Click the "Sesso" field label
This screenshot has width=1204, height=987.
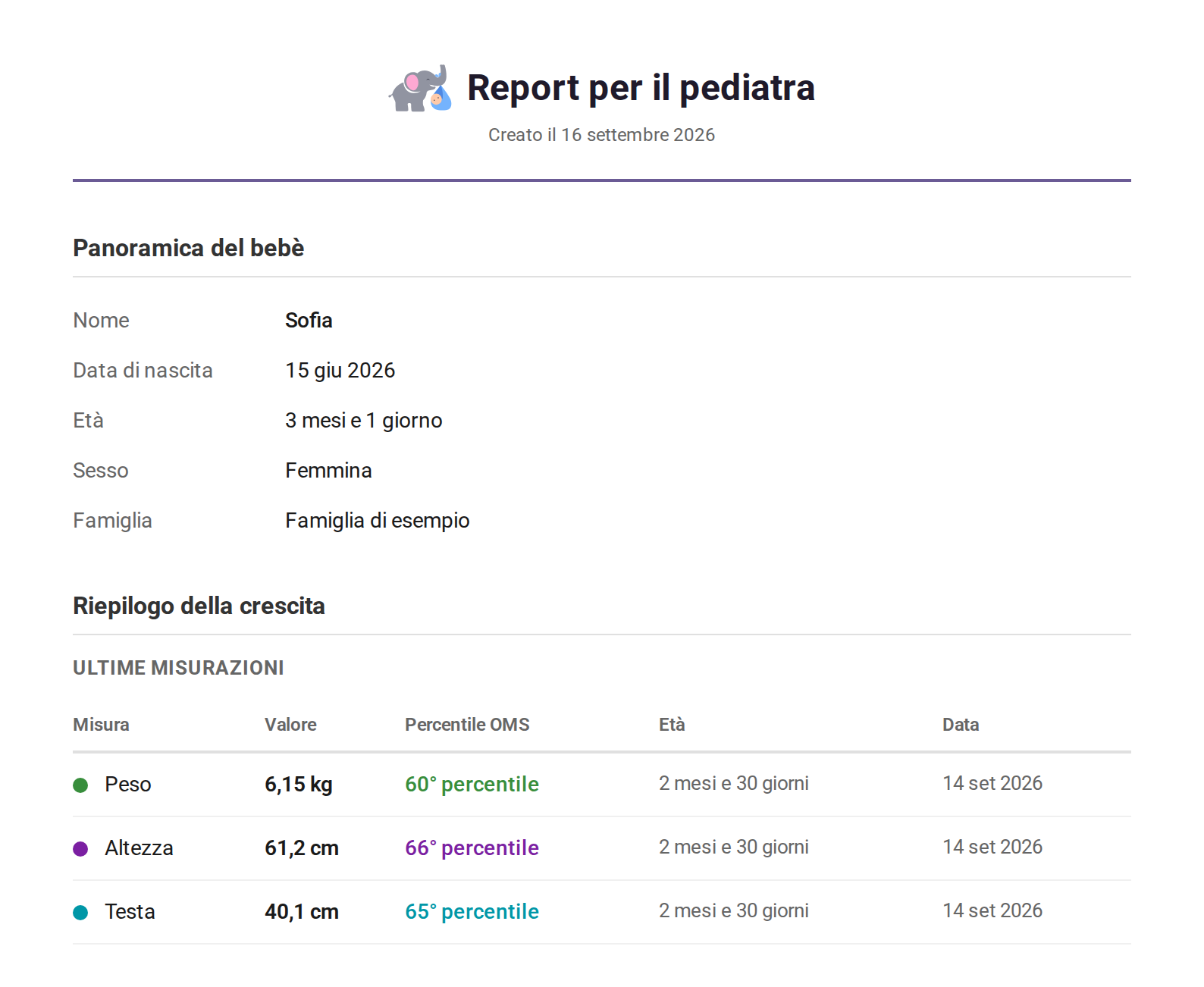coord(101,470)
